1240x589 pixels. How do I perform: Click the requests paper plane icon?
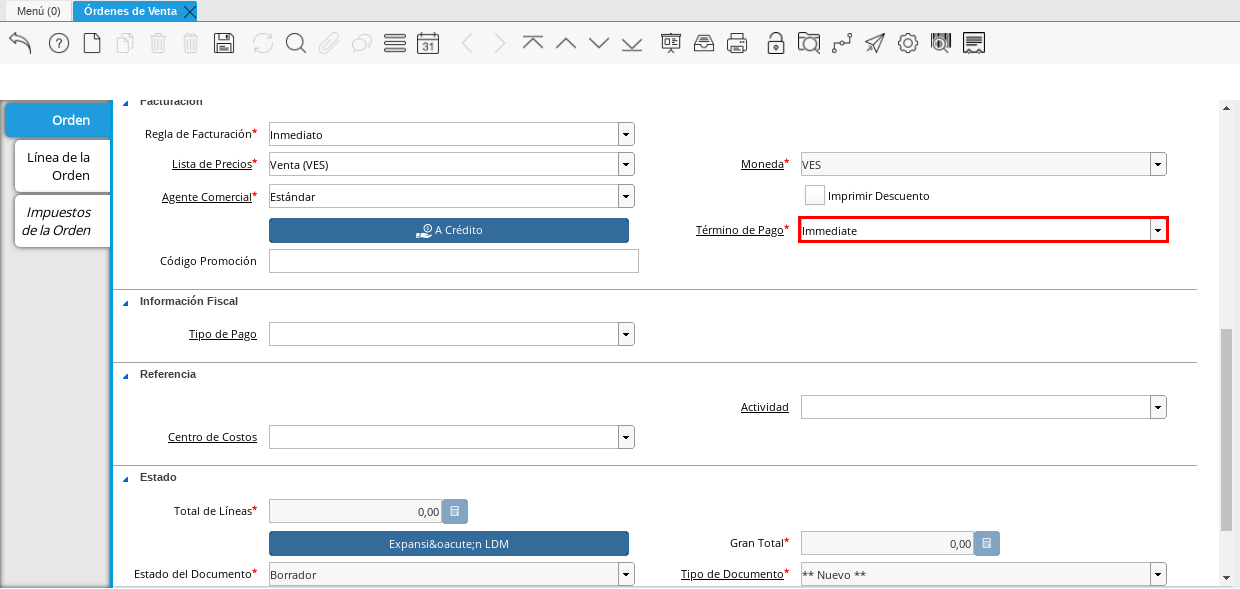875,43
